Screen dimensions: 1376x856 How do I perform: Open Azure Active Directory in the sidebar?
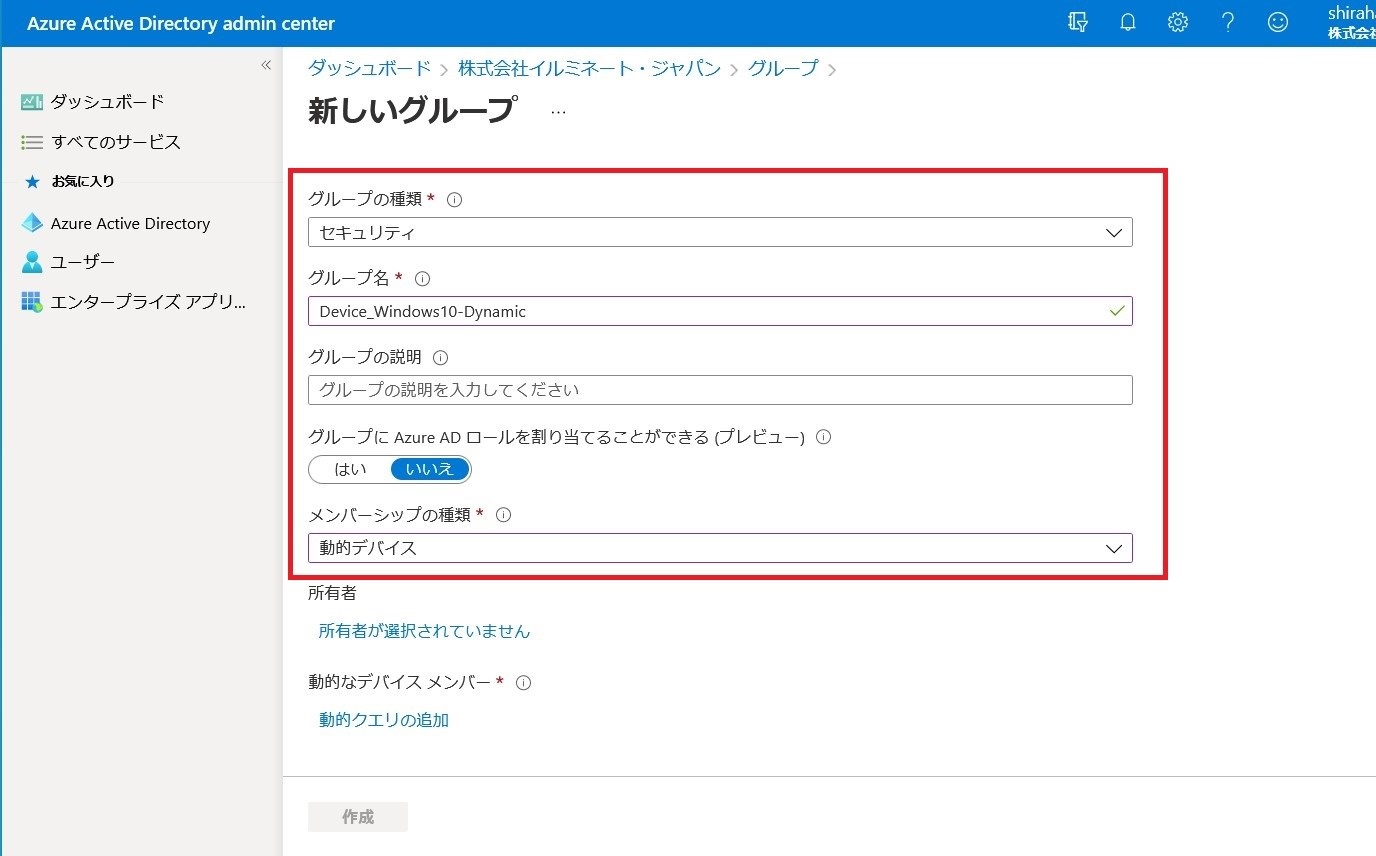(130, 223)
